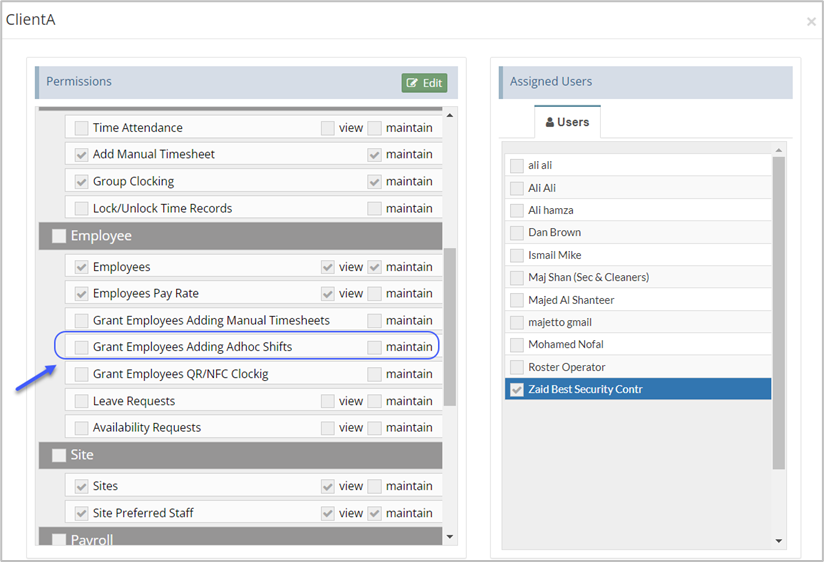Toggle Time Attendance maintain checkbox

pos(374,128)
